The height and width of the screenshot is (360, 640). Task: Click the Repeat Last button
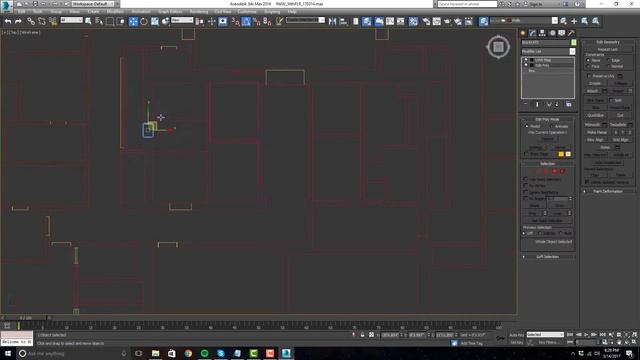608,49
